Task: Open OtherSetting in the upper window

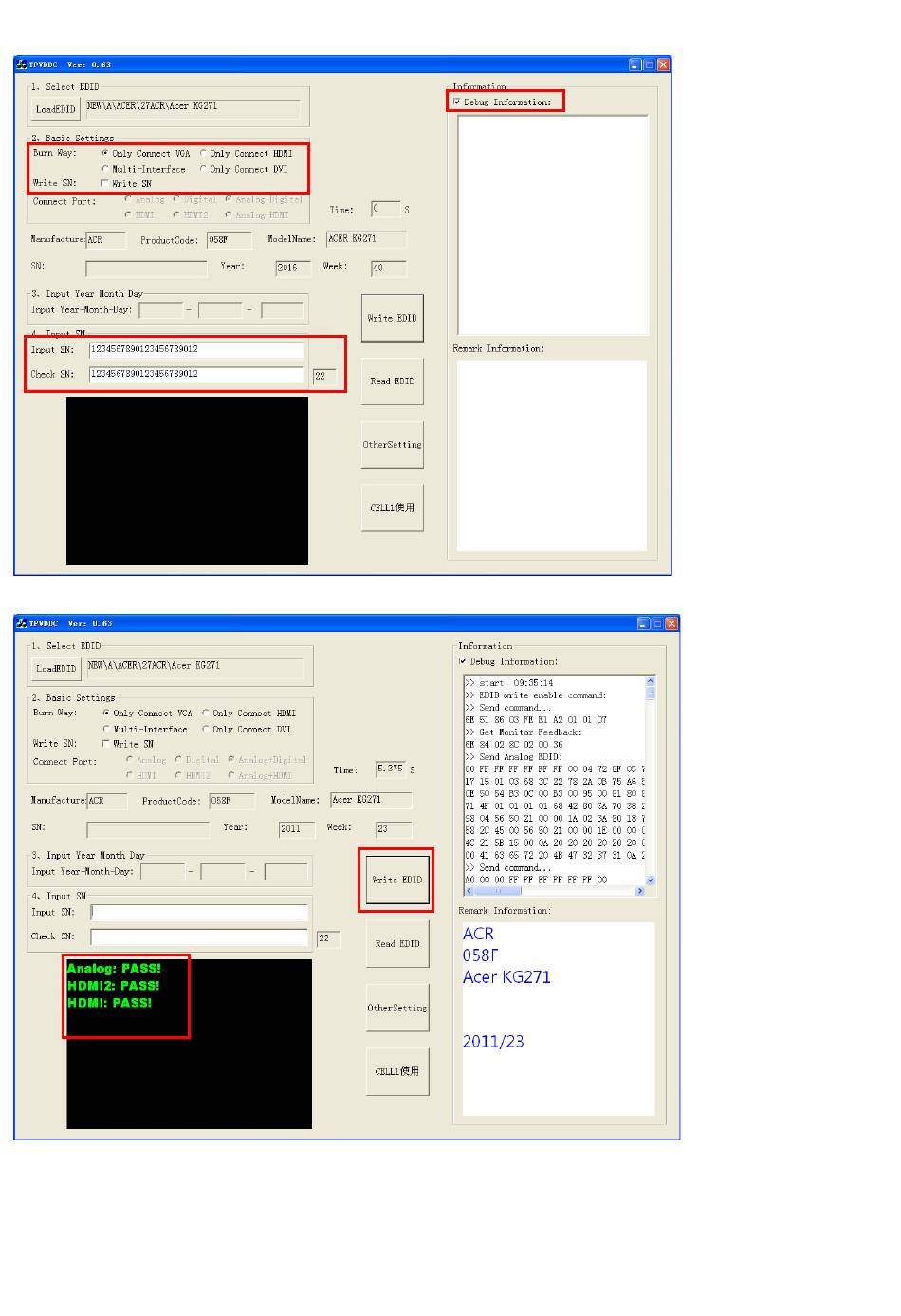Action: click(x=392, y=444)
